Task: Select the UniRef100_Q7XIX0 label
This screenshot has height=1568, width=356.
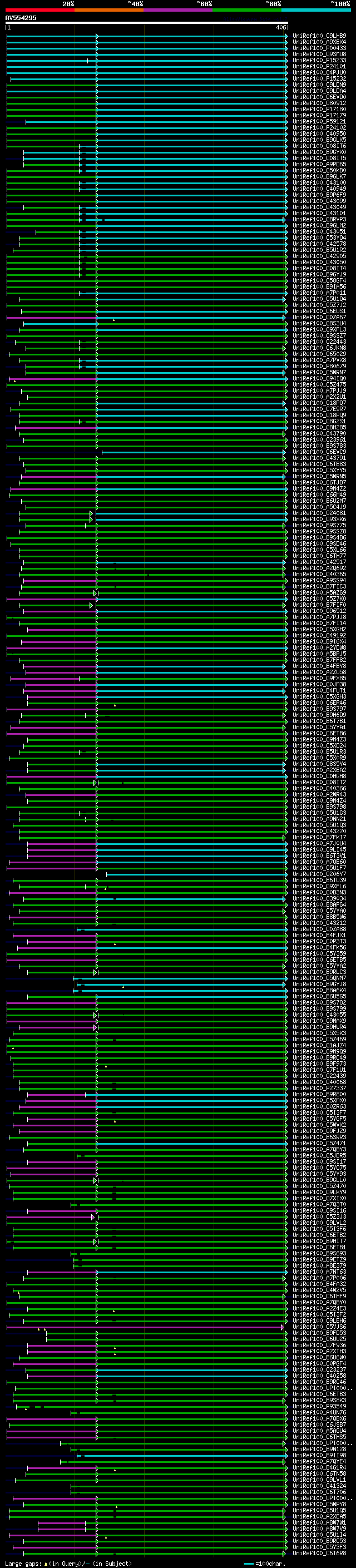Action: tap(319, 1198)
